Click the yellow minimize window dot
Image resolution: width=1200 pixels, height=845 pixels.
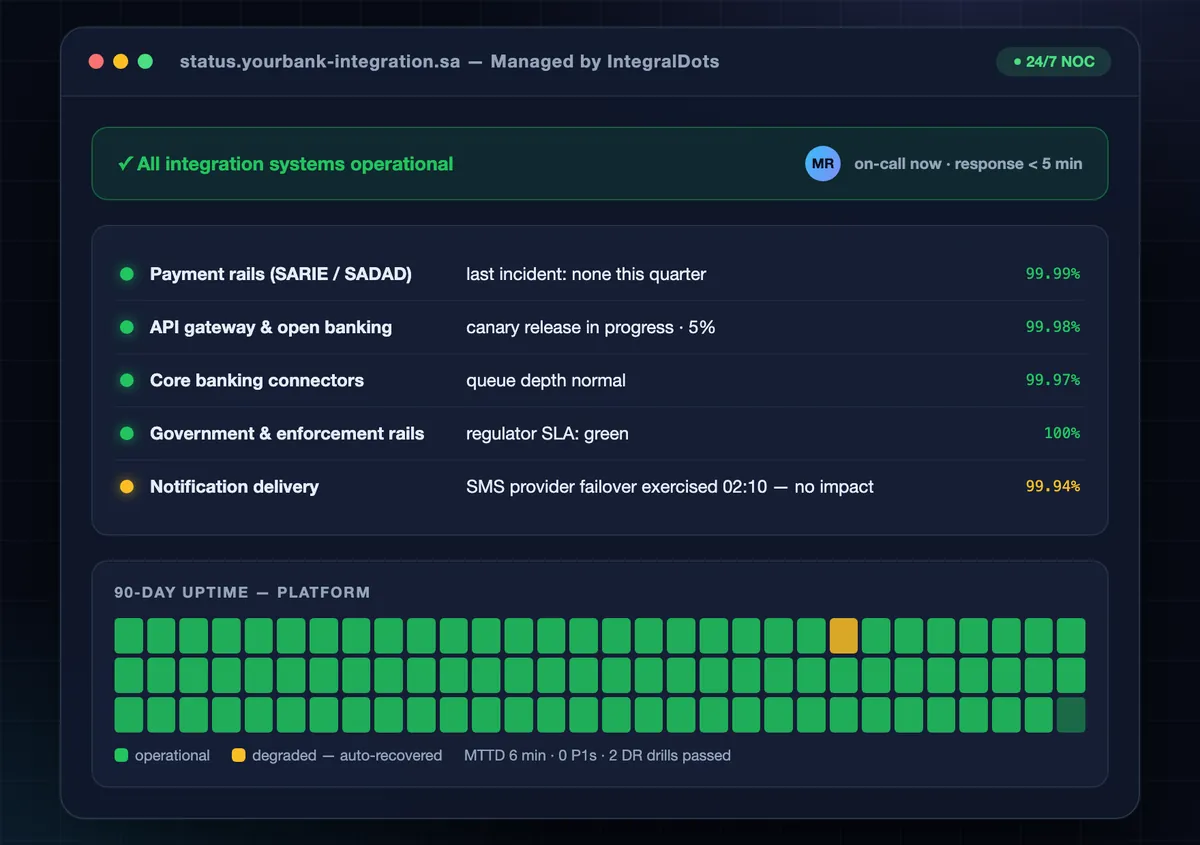pyautogui.click(x=121, y=61)
